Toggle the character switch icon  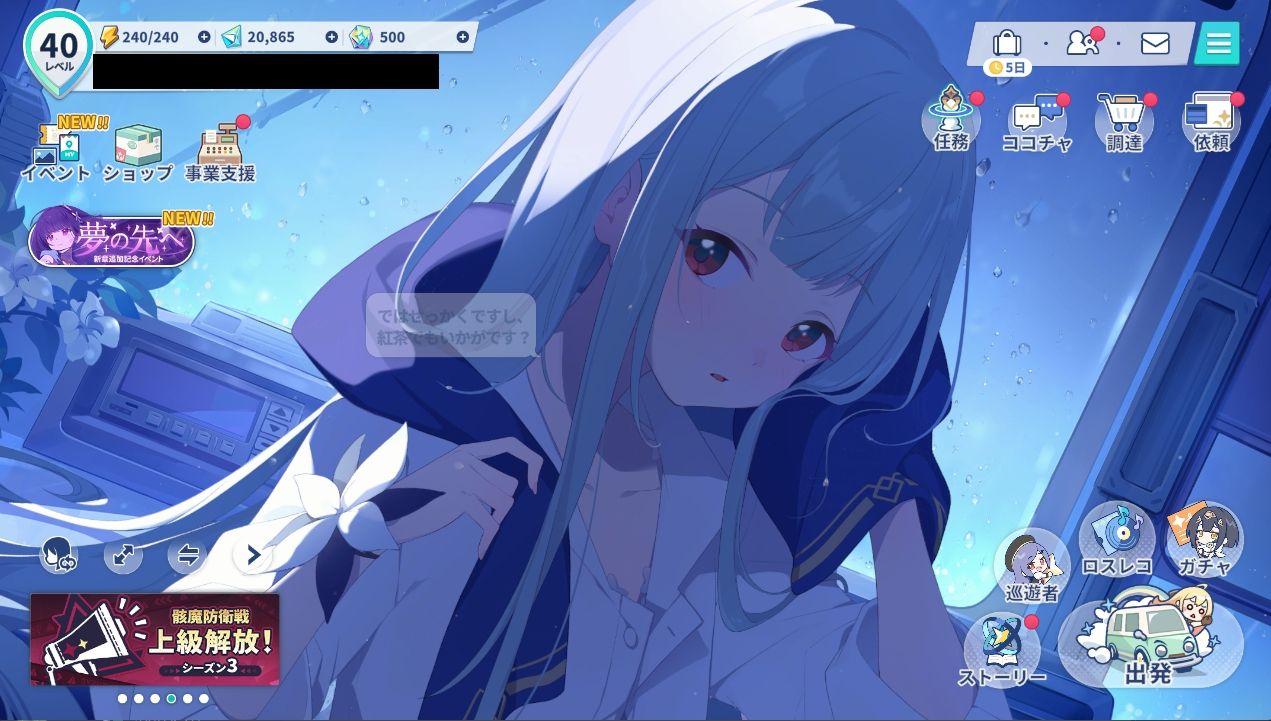pyautogui.click(x=59, y=555)
